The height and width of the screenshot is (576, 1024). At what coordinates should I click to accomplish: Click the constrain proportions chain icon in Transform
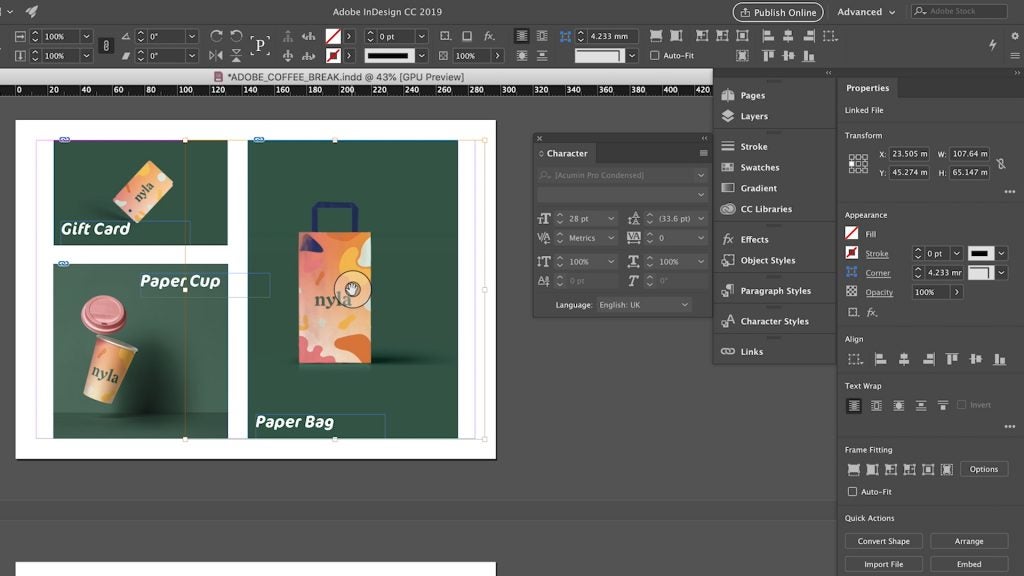(x=1000, y=163)
